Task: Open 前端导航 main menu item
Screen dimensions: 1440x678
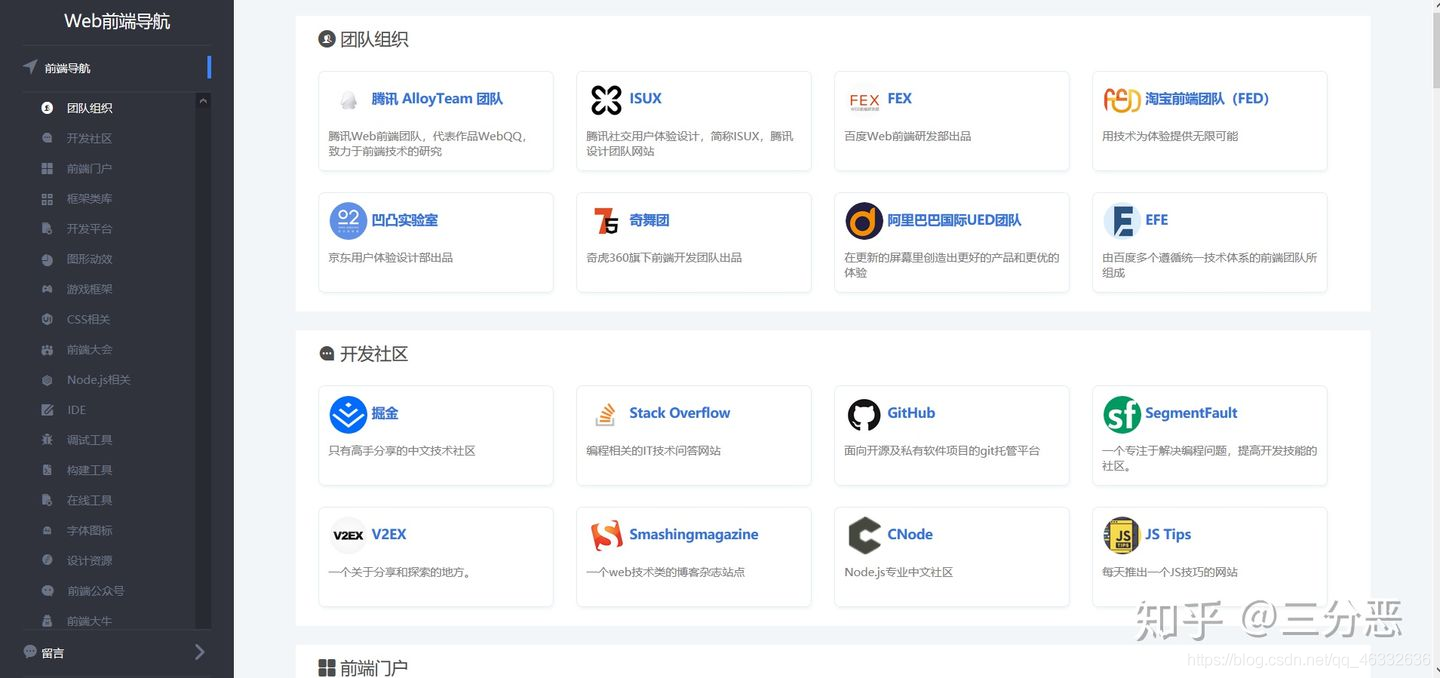Action: (x=116, y=68)
